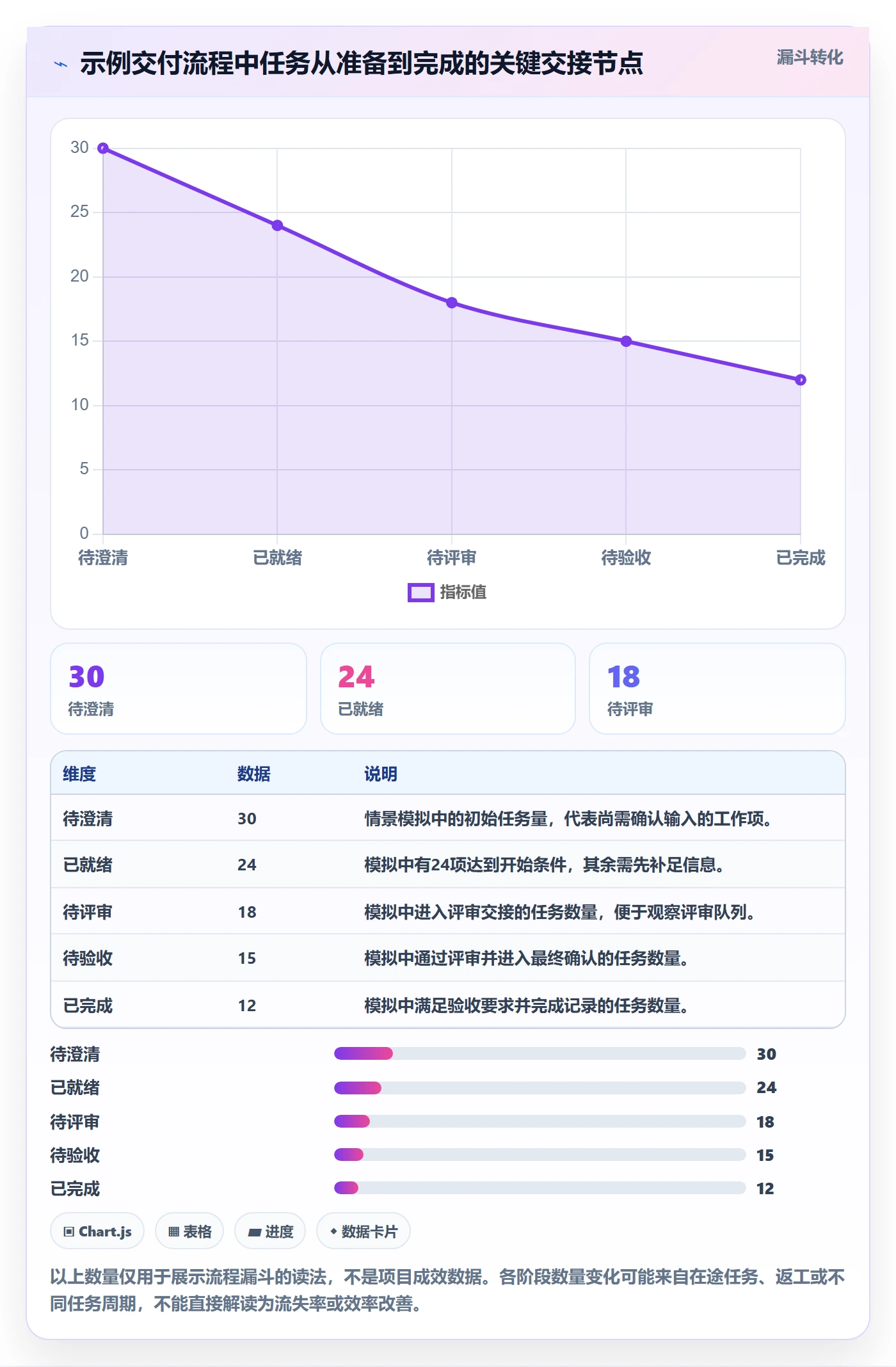Click the 已就绪 progress bar
896x1367 pixels.
tap(540, 1087)
